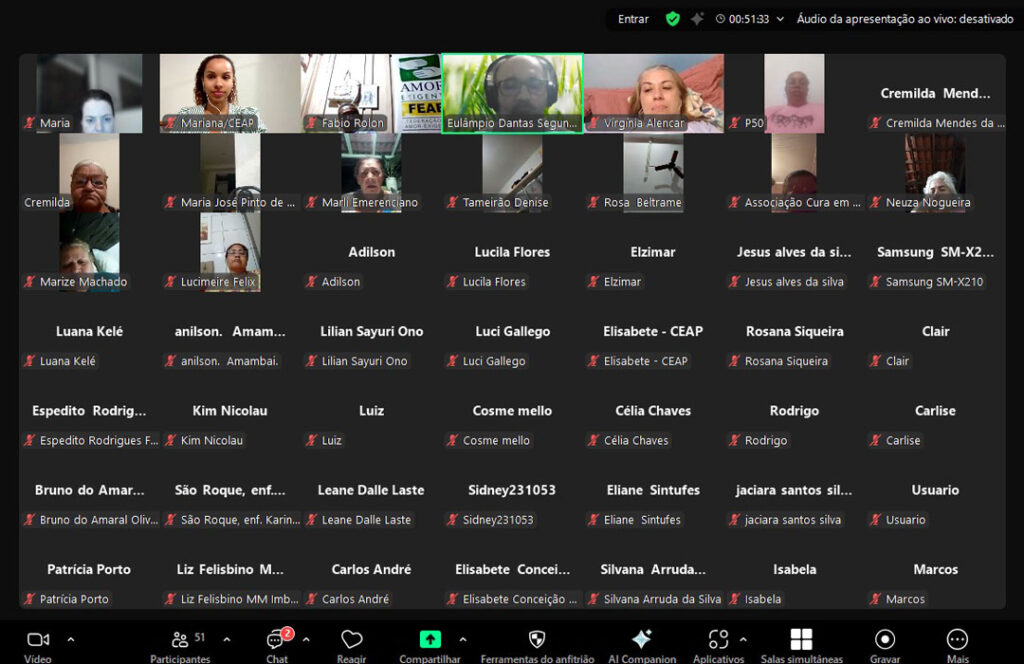Open the Aplicativos menu icon

pyautogui.click(x=717, y=641)
